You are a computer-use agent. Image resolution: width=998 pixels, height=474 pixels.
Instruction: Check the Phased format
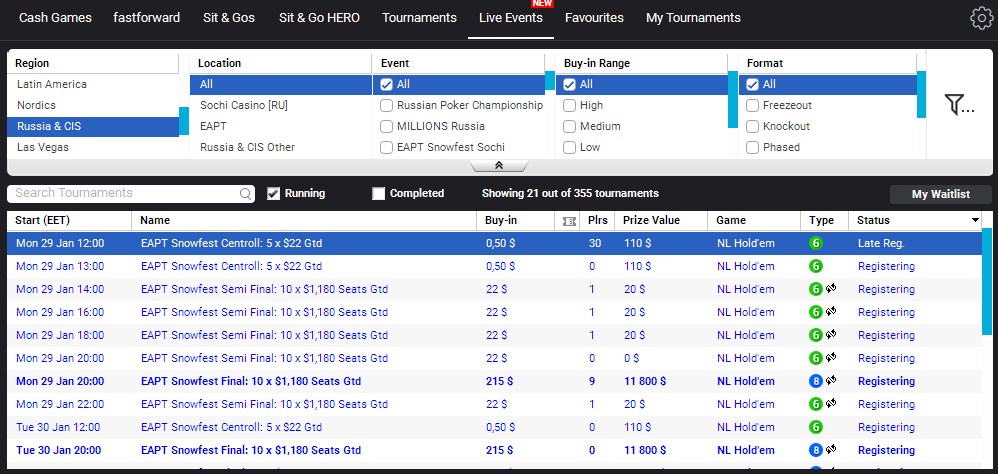(x=752, y=147)
